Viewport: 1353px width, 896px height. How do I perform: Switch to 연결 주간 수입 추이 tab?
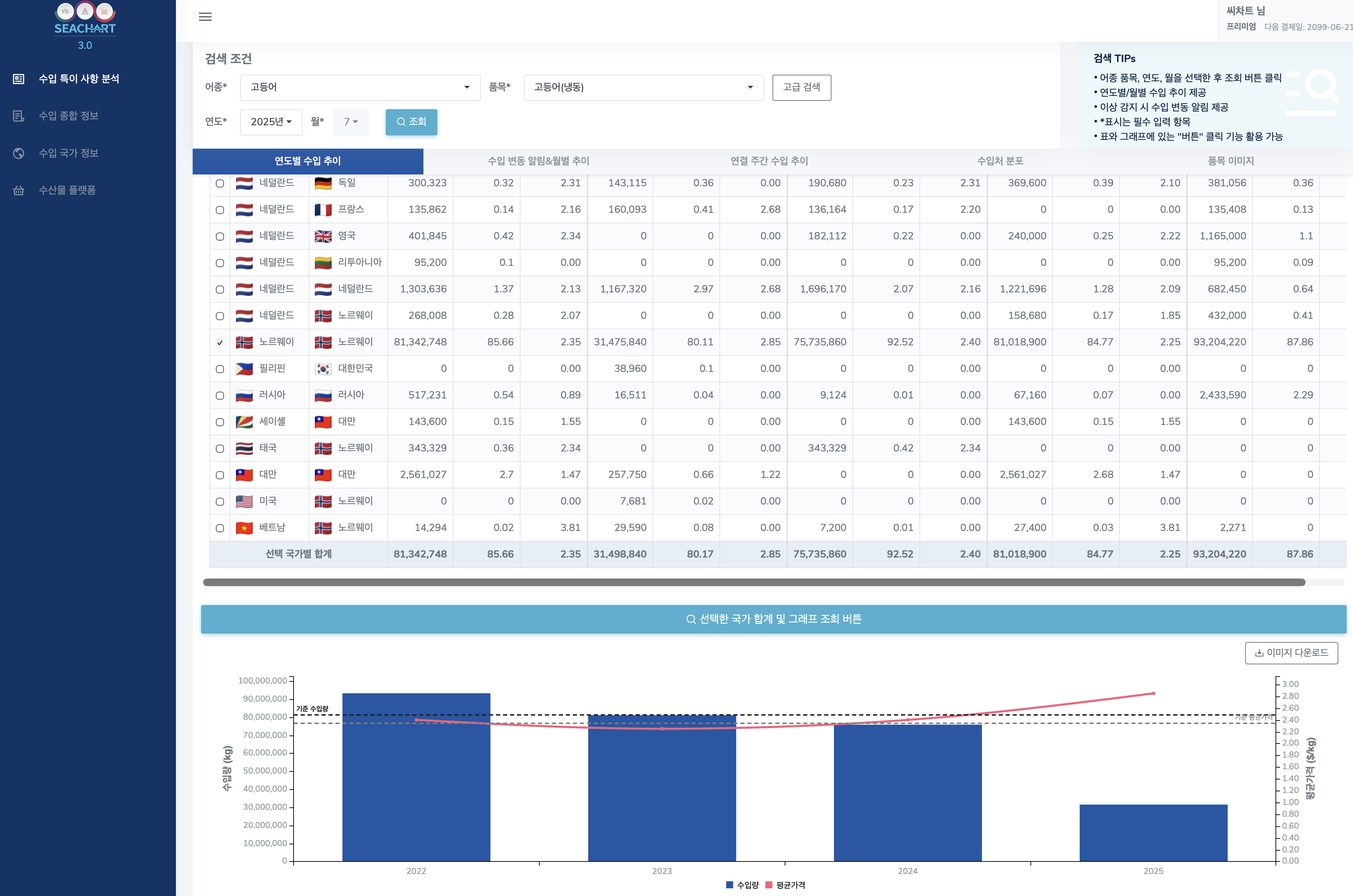coord(769,161)
